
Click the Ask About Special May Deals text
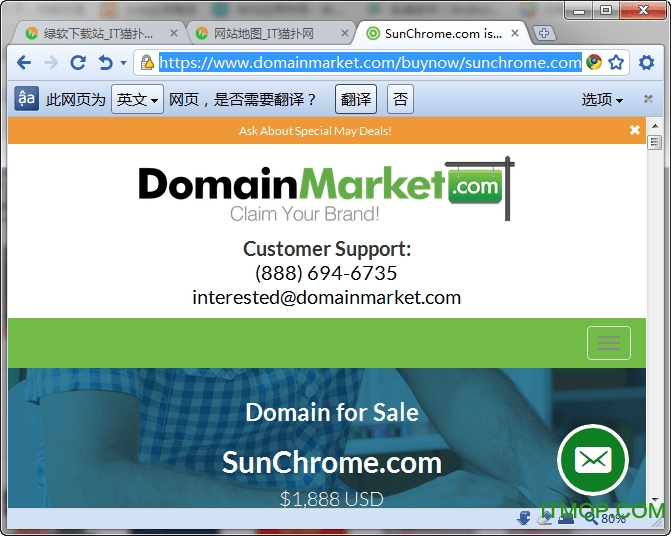click(x=315, y=131)
